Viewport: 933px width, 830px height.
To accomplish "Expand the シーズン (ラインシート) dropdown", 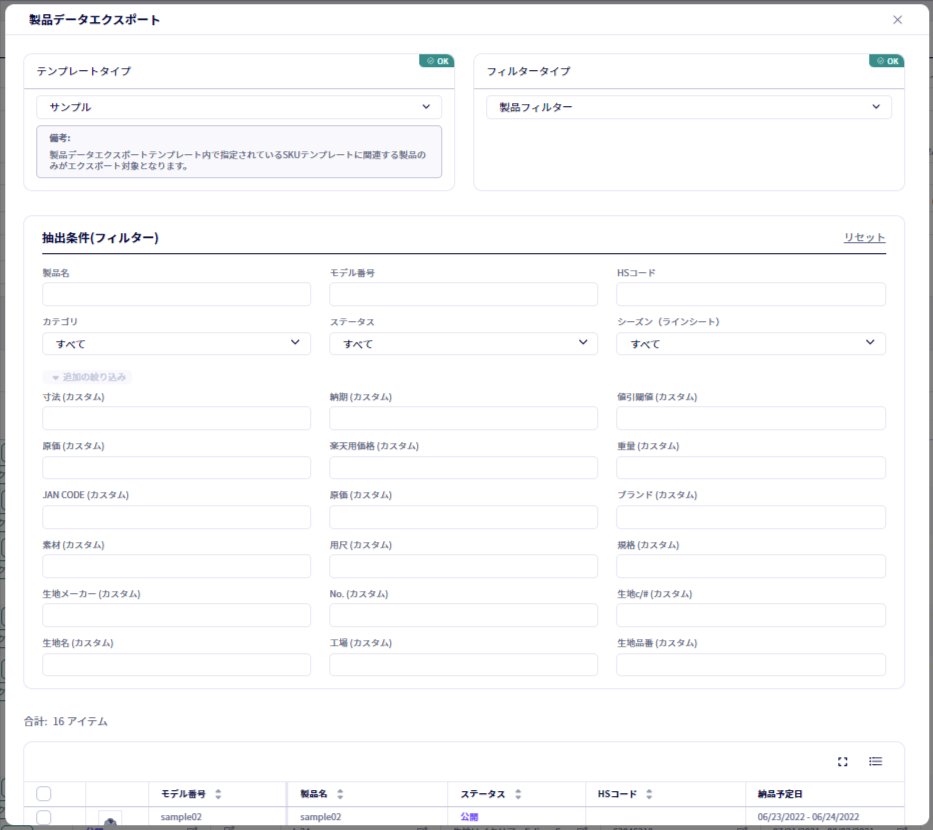I will [x=751, y=343].
